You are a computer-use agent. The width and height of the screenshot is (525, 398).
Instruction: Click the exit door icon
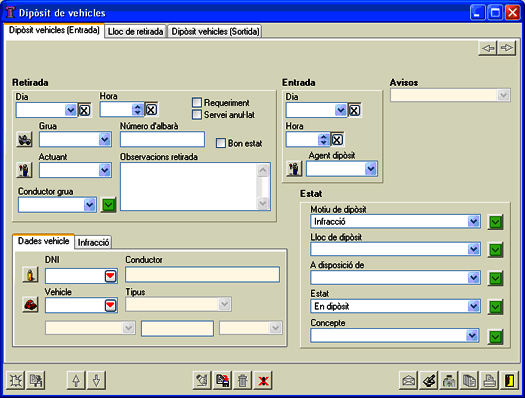(x=510, y=380)
